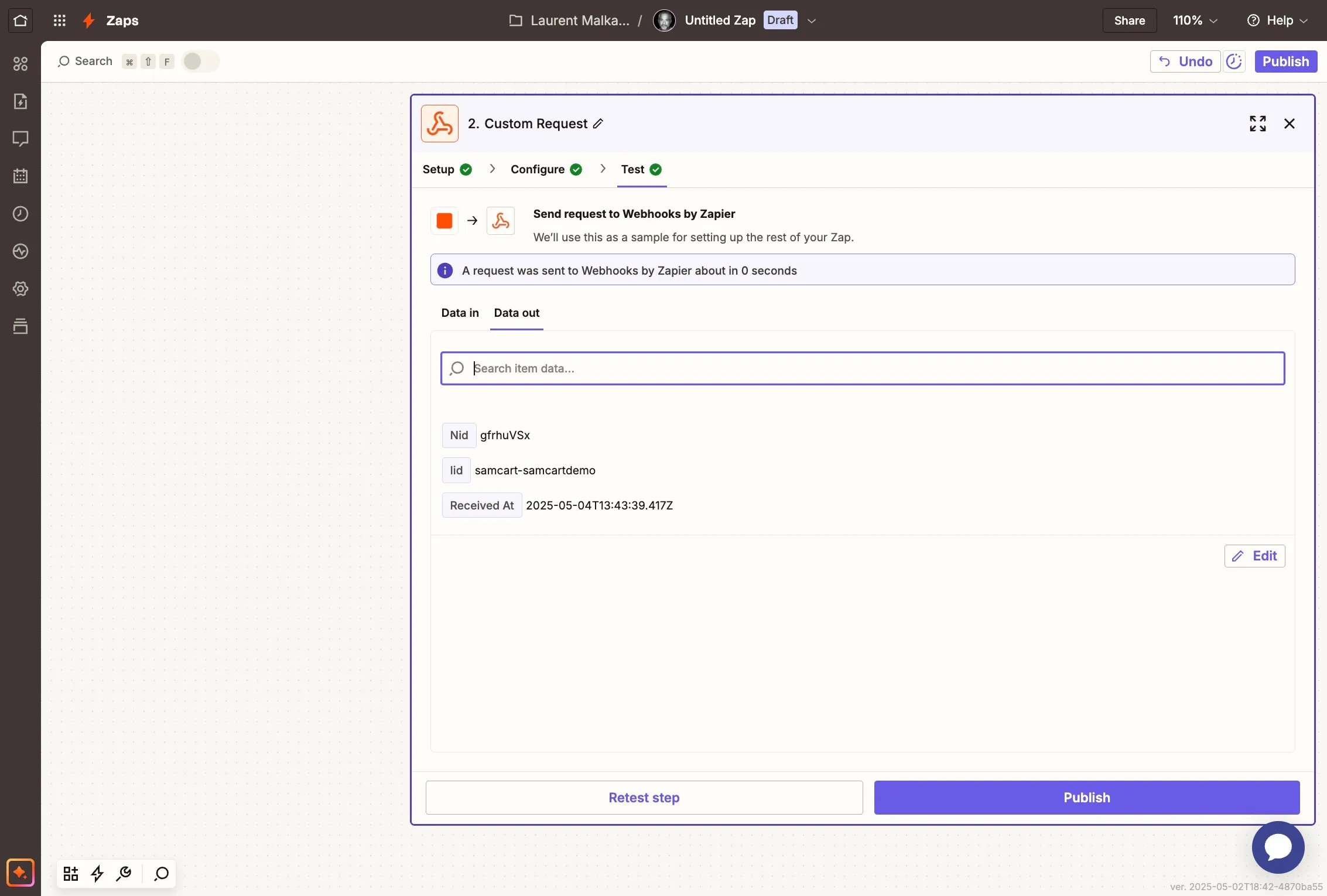Screen dimensions: 1327x896
Task: Click the wrench tool icon in bottom toolbar
Action: pyautogui.click(x=124, y=874)
